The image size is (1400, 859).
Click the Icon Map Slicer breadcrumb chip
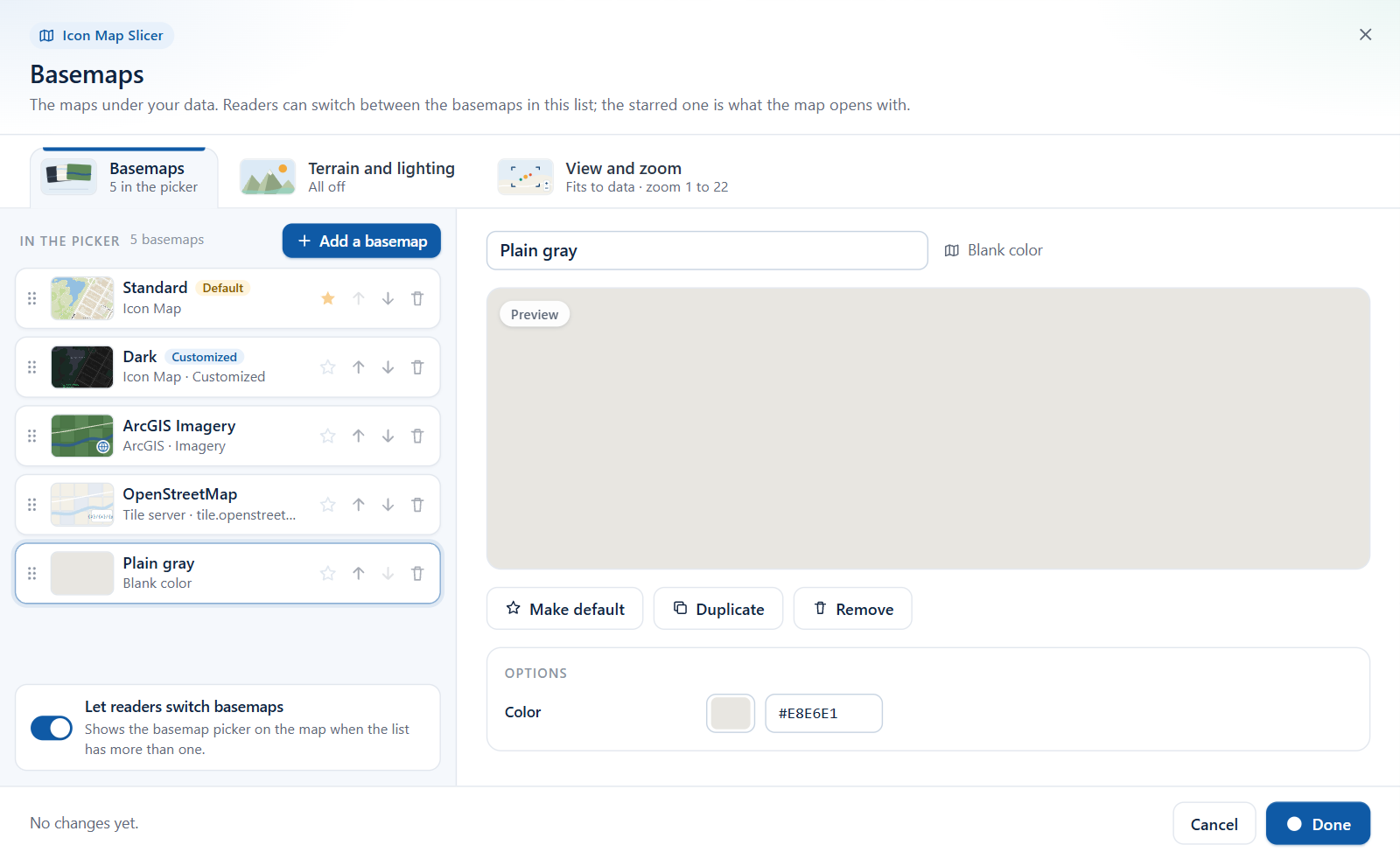coord(102,36)
